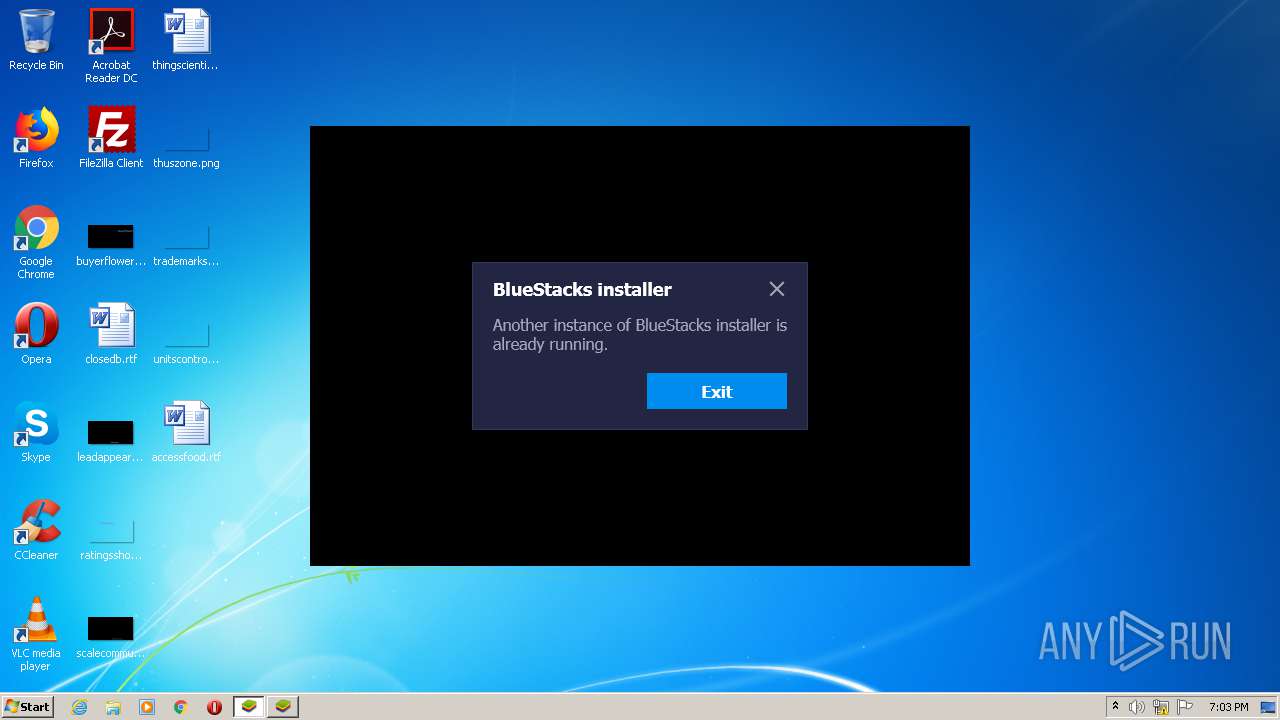The height and width of the screenshot is (720, 1280).
Task: Click the Exit button in BlueStacks dialog
Action: [716, 391]
